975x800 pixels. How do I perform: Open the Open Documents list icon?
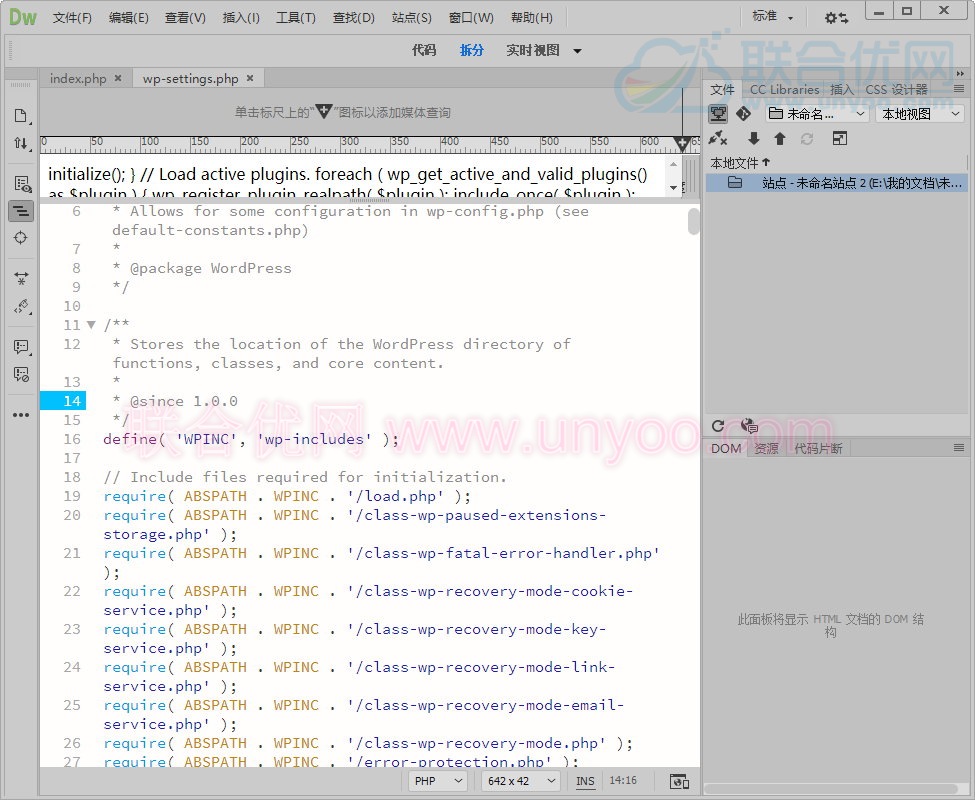21,116
